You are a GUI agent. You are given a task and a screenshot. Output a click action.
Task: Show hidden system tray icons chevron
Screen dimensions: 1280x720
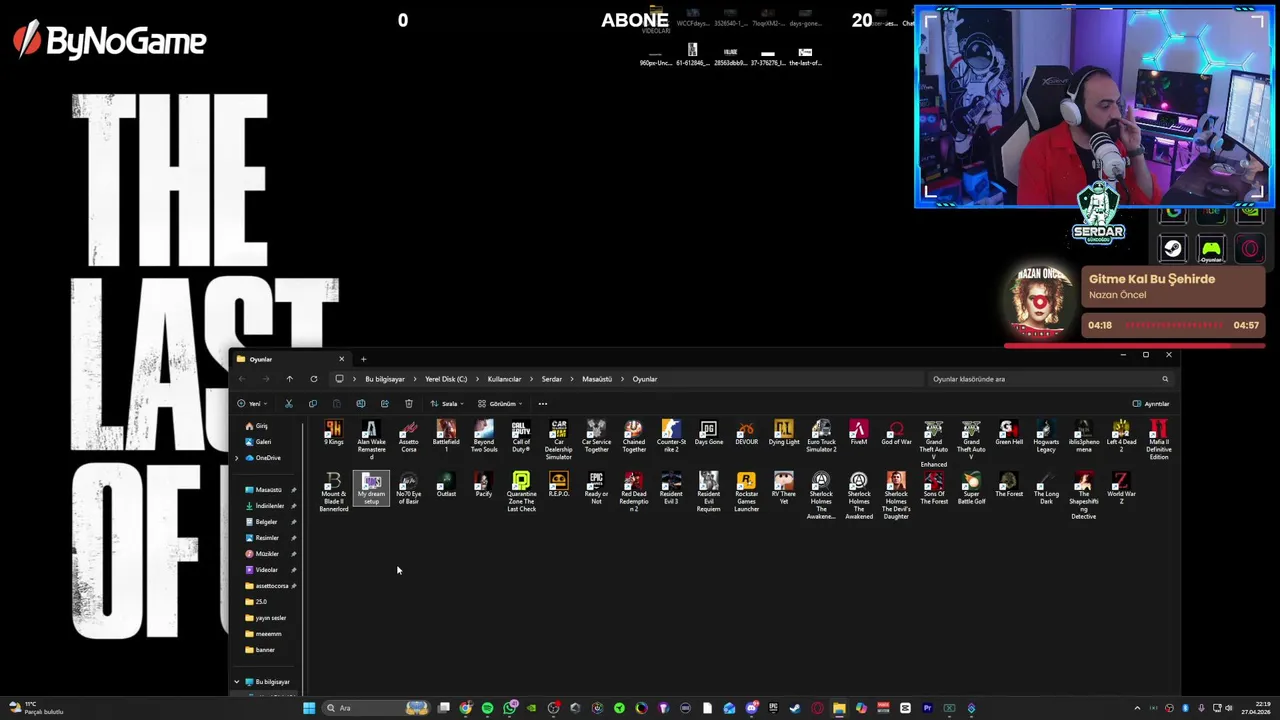[1137, 708]
